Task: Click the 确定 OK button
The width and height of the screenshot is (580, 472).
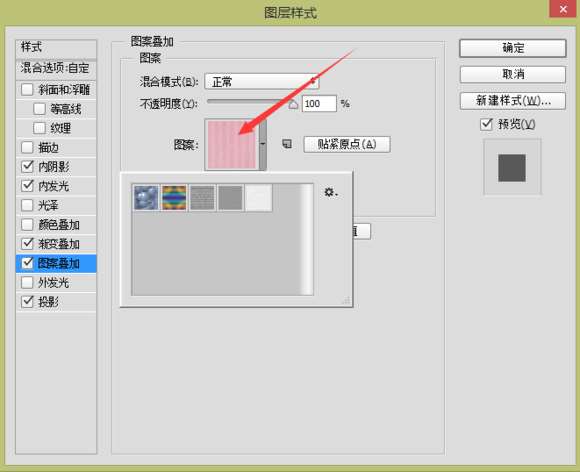Action: click(513, 48)
